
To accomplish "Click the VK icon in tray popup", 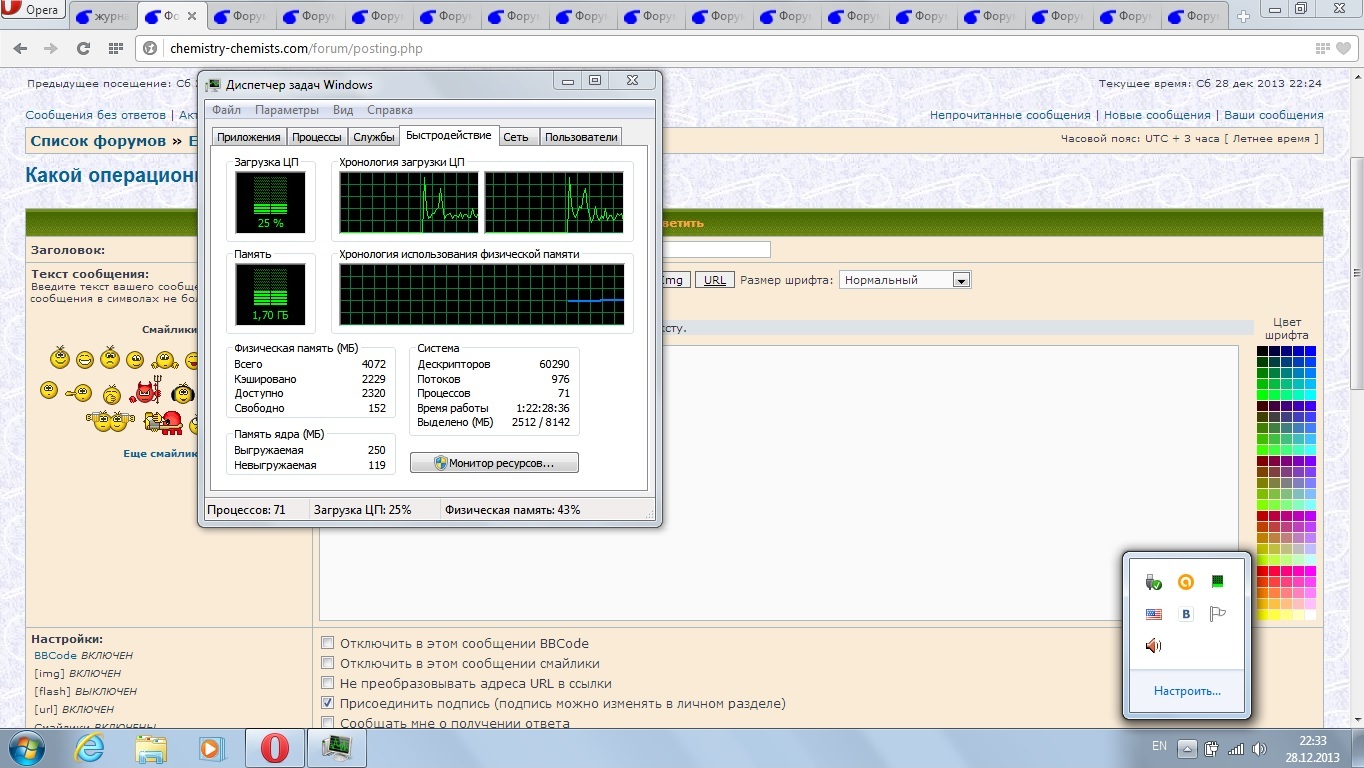I will click(x=1186, y=614).
